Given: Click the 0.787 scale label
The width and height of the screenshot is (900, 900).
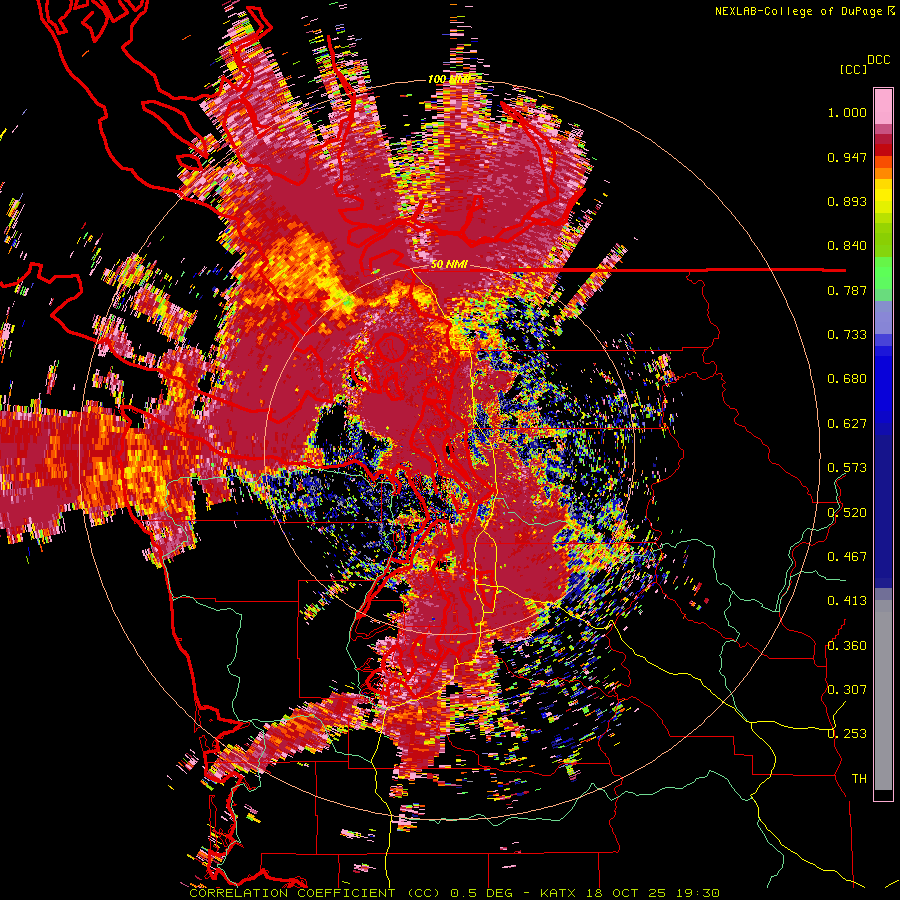Looking at the screenshot, I should tap(847, 290).
